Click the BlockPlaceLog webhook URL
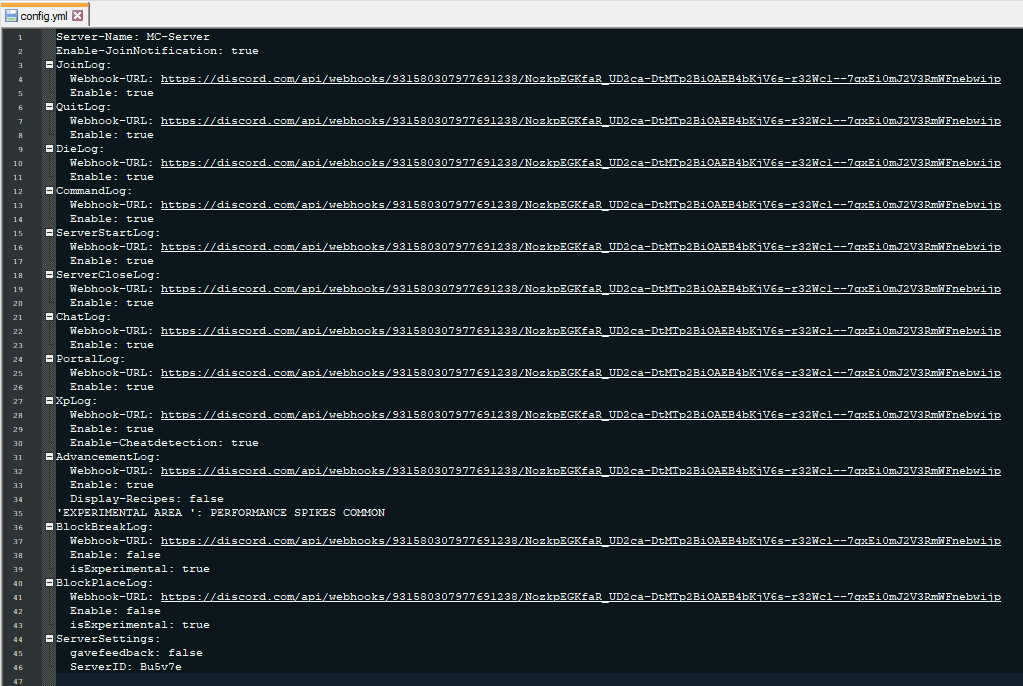The height and width of the screenshot is (686, 1023). click(x=580, y=597)
